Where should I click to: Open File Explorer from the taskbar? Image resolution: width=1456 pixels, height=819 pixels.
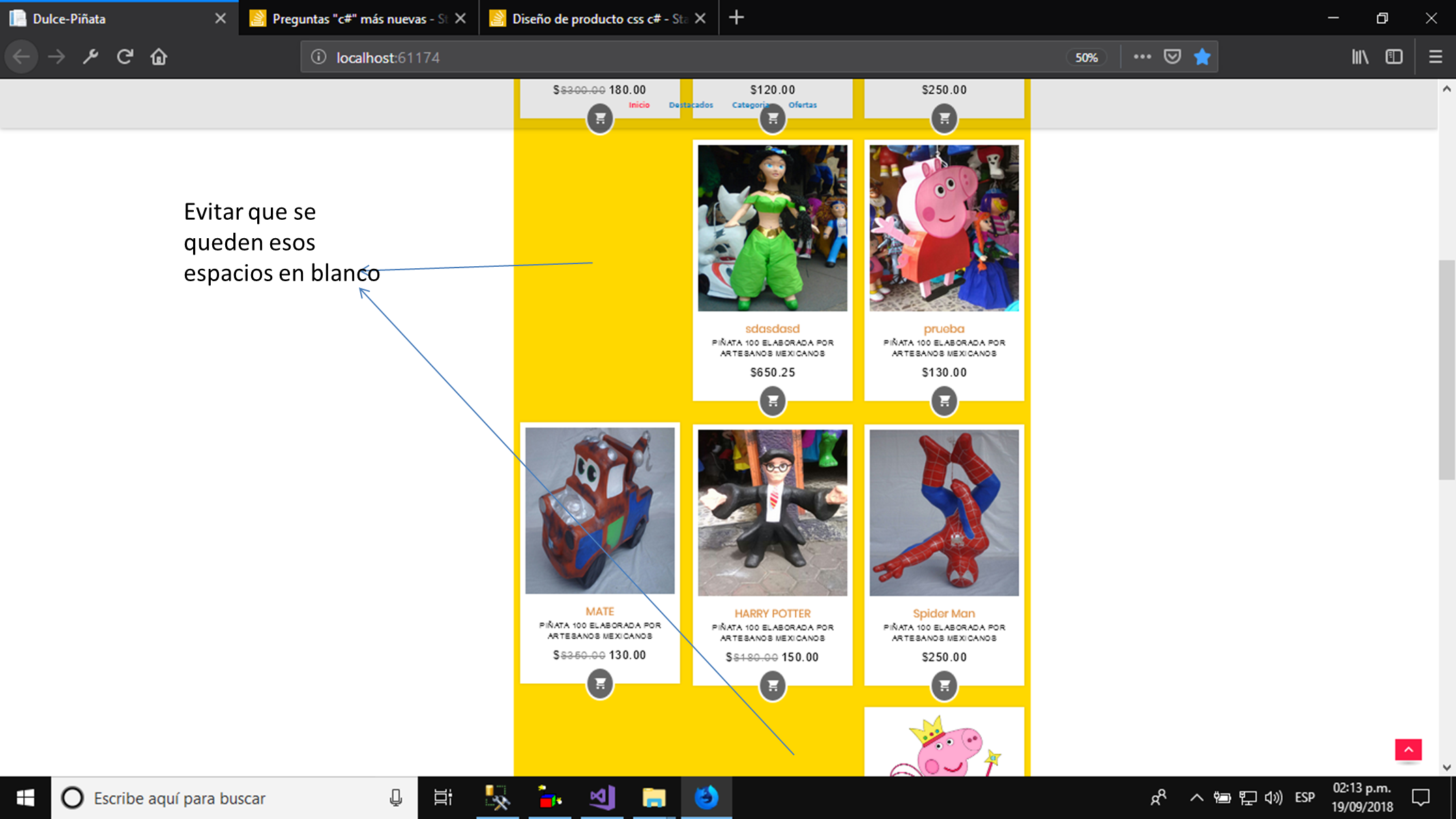point(654,798)
